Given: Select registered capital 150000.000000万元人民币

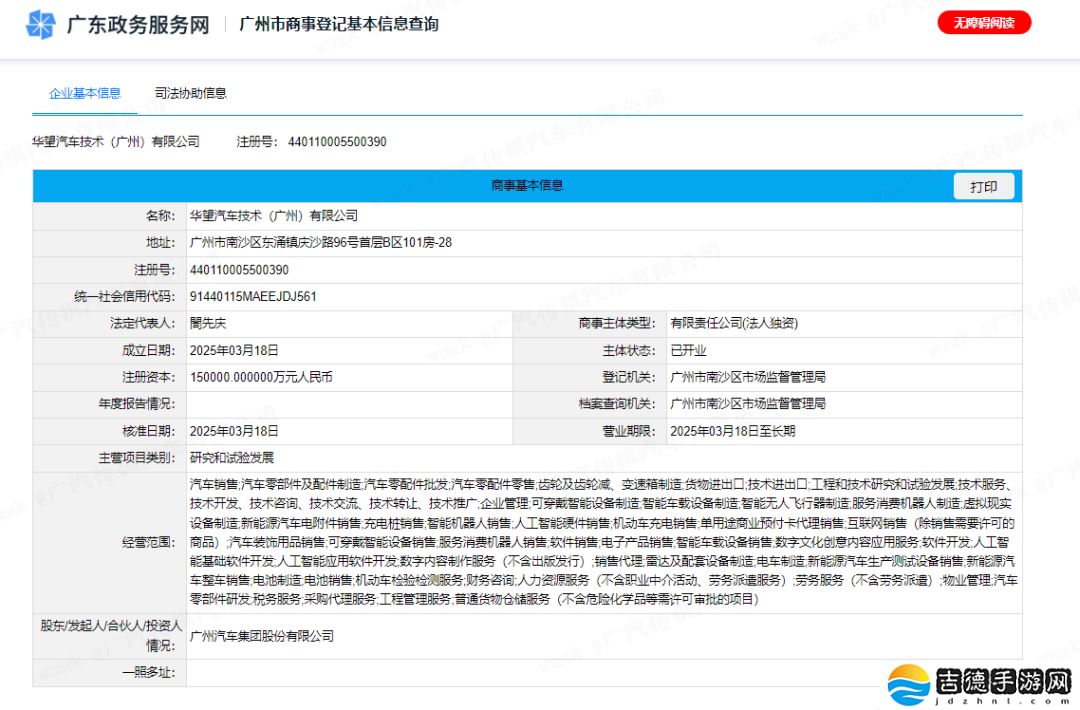Looking at the screenshot, I should tap(260, 377).
